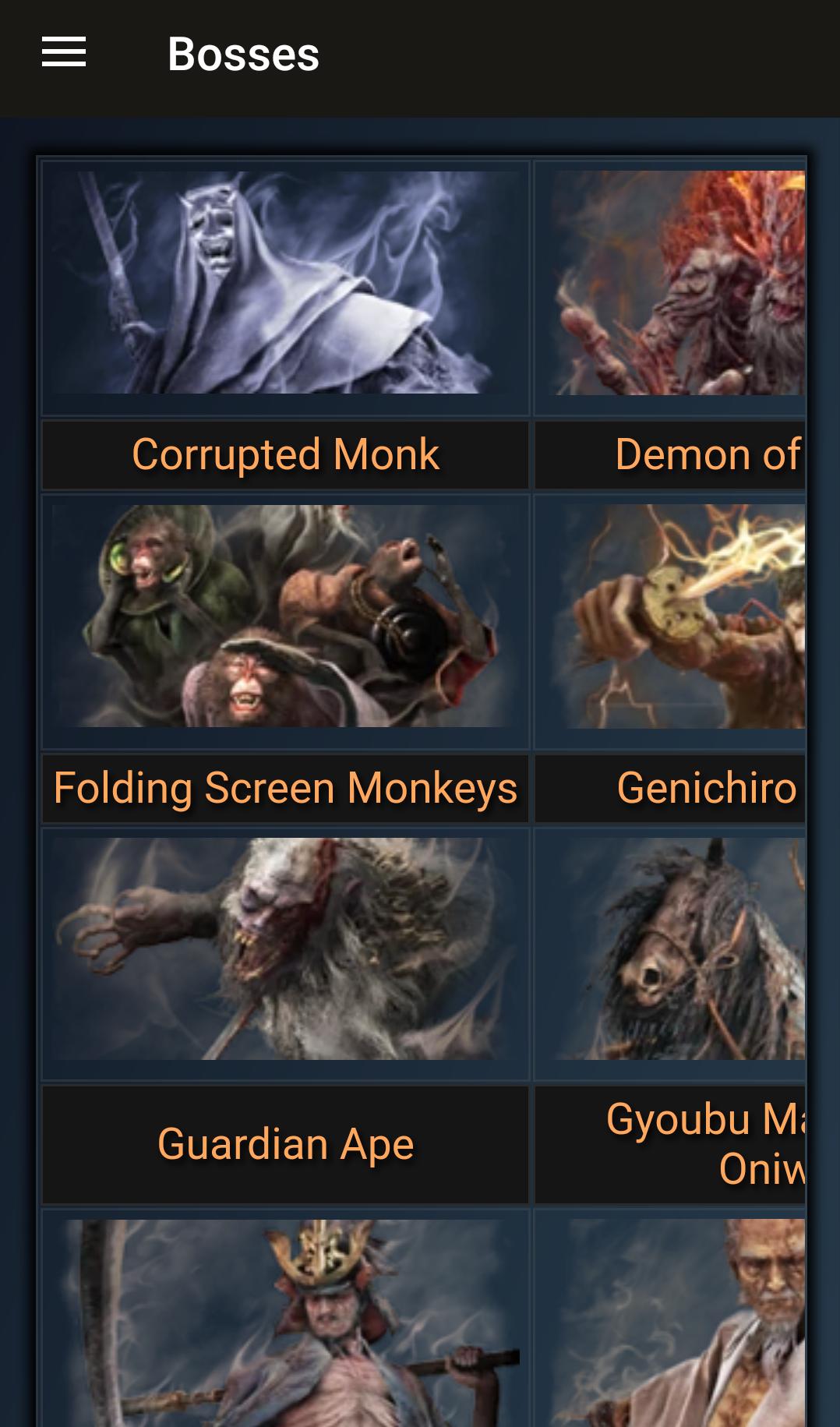This screenshot has width=840, height=1427.
Task: Click the Bosses page title
Action: point(243,54)
